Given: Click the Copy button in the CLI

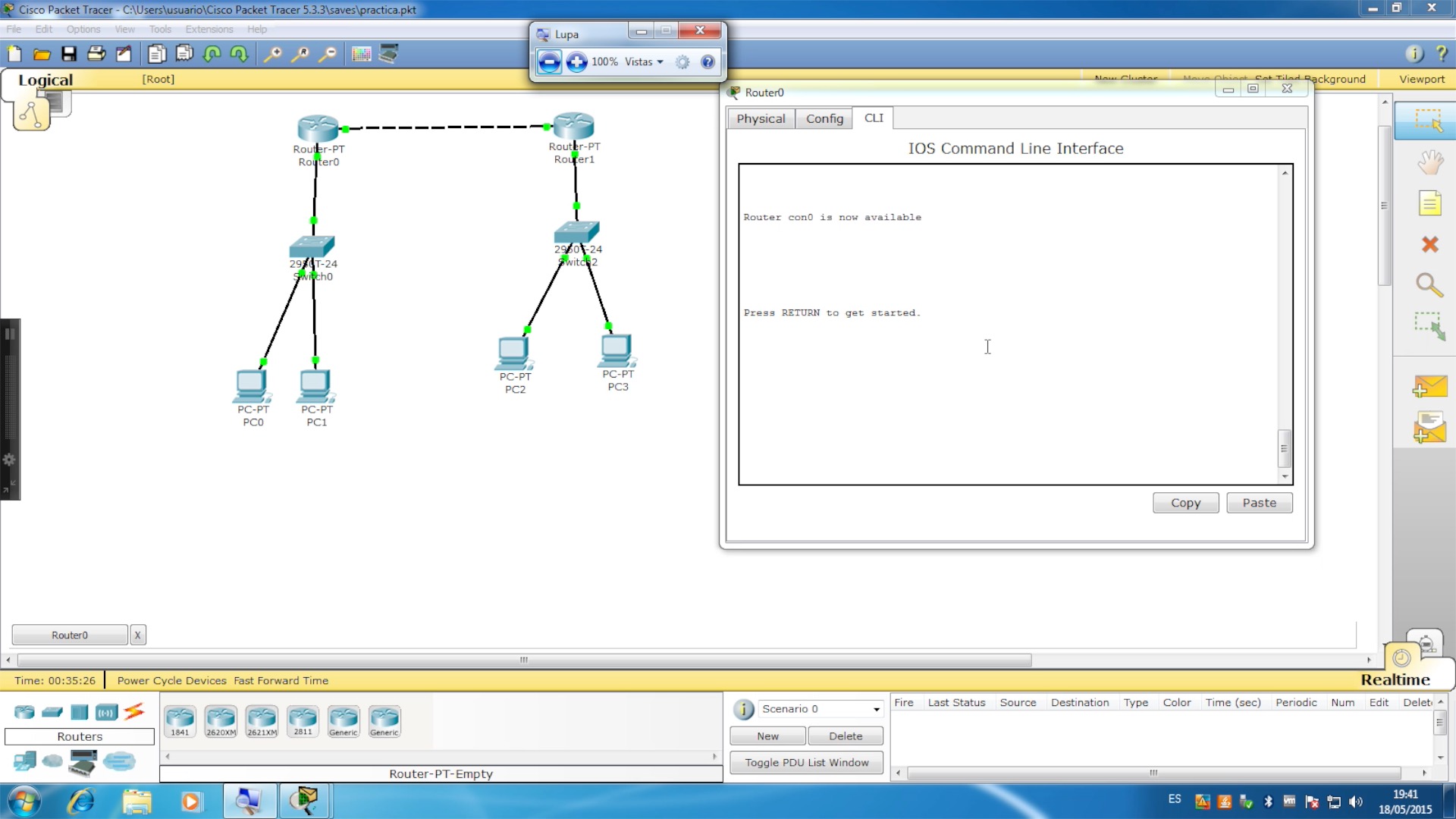Looking at the screenshot, I should 1185,503.
